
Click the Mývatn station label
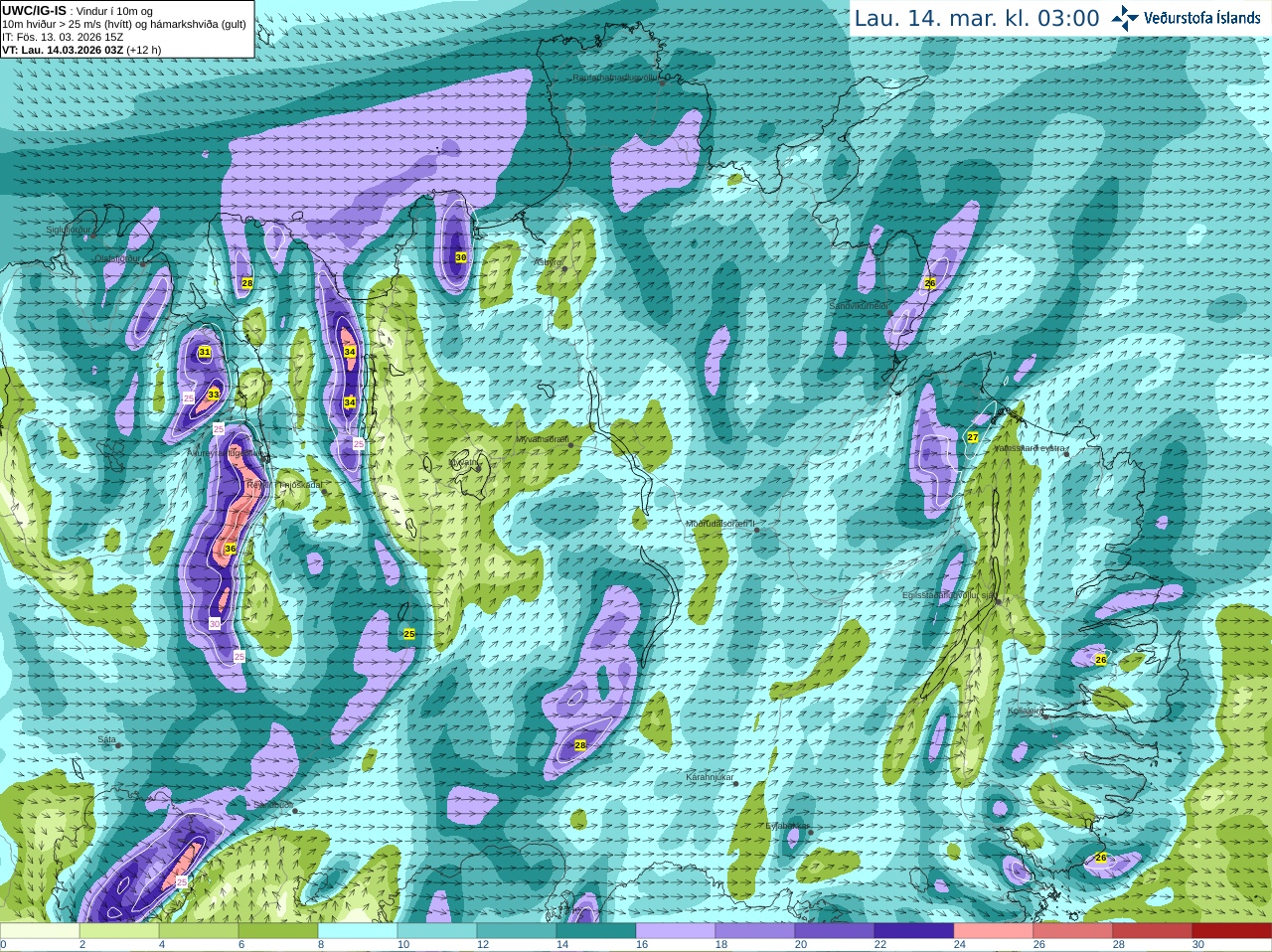click(x=464, y=462)
